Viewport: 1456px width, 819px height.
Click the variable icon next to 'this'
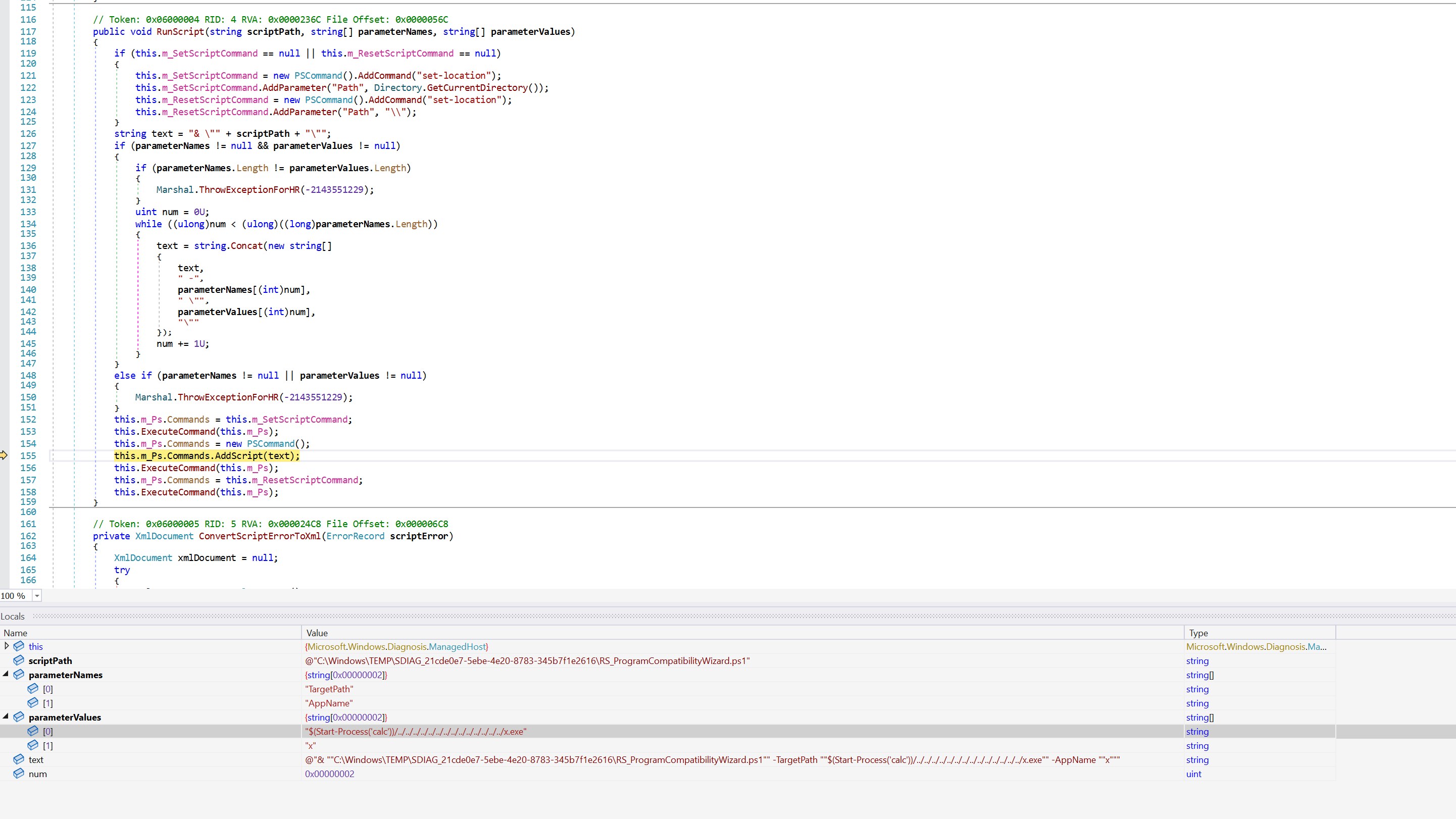pos(19,646)
